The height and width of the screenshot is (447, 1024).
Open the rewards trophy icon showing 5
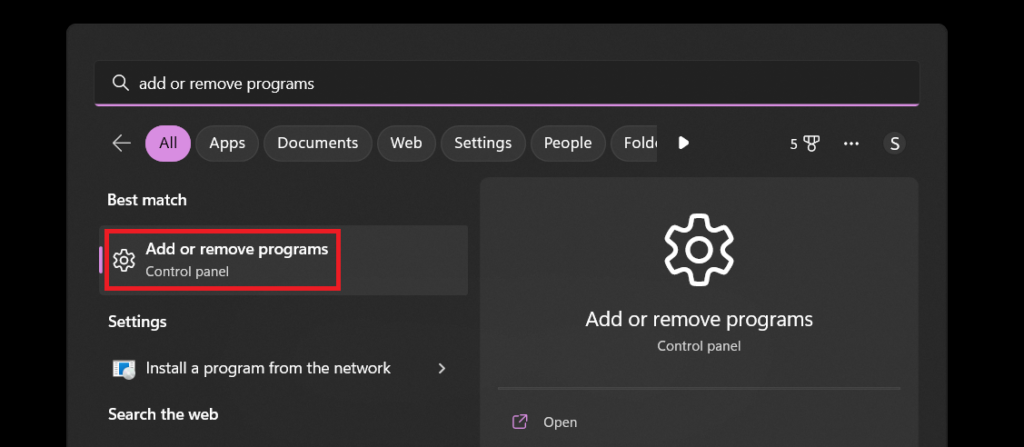pyautogui.click(x=805, y=143)
